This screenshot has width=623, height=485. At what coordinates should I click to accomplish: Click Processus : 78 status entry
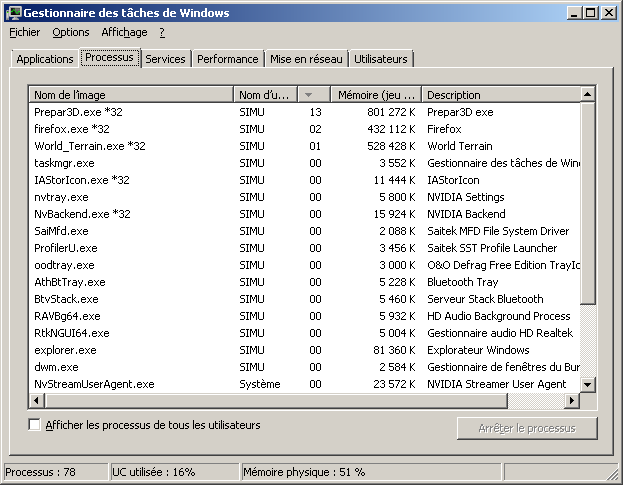tap(56, 472)
